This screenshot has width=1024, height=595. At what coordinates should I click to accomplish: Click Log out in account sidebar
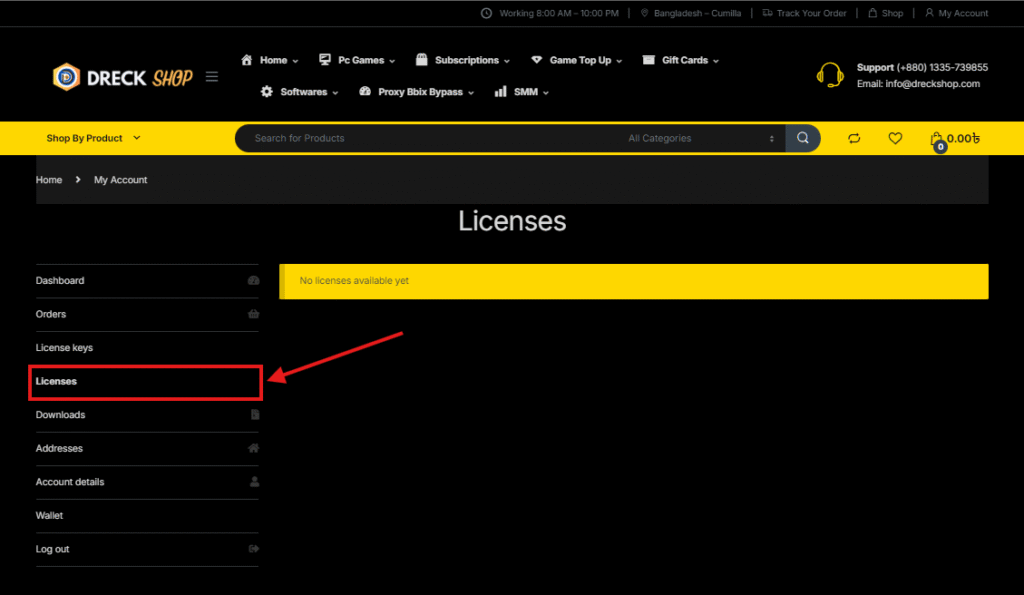coord(148,549)
